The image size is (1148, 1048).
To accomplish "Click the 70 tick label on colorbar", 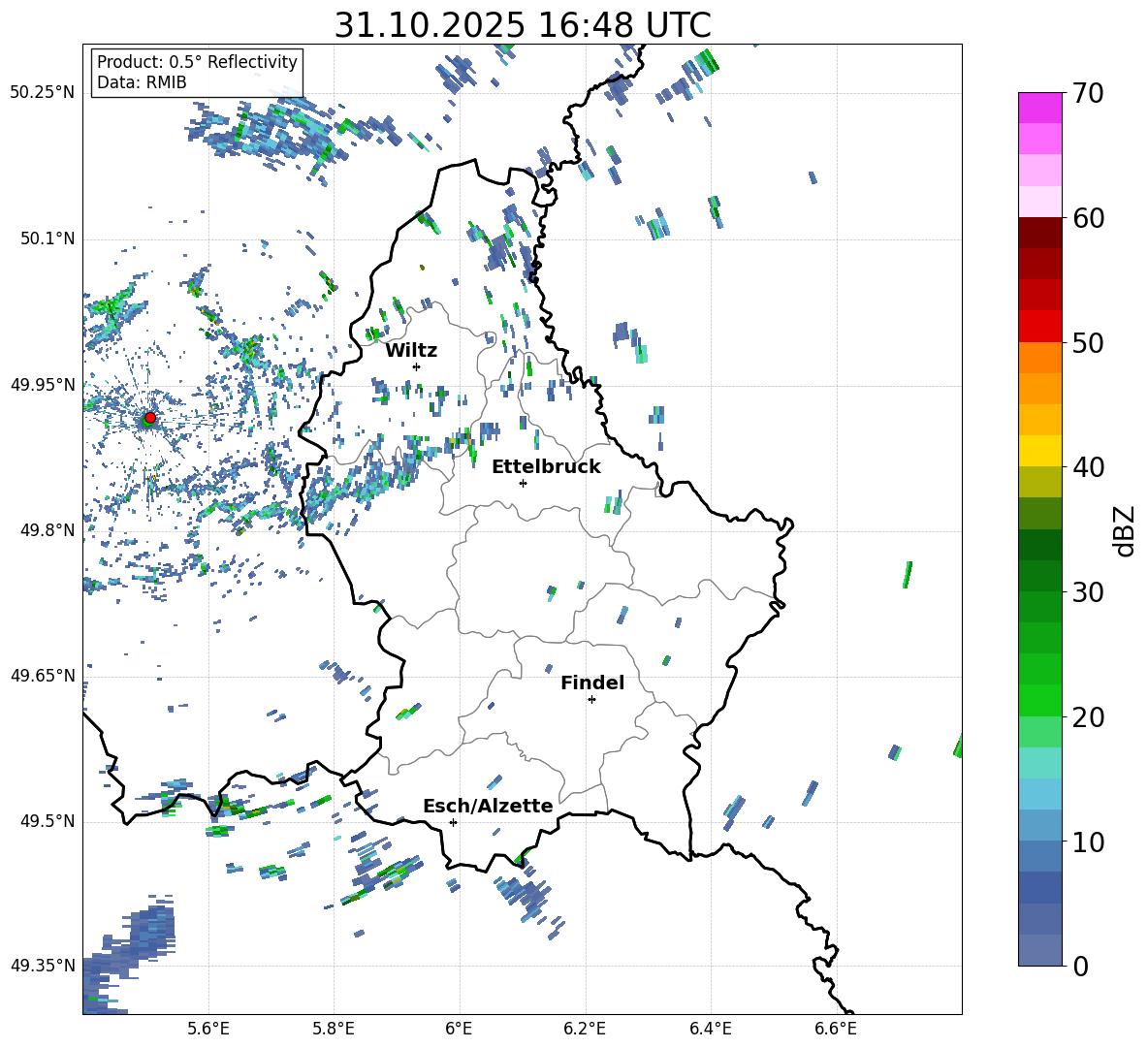I will (1090, 94).
